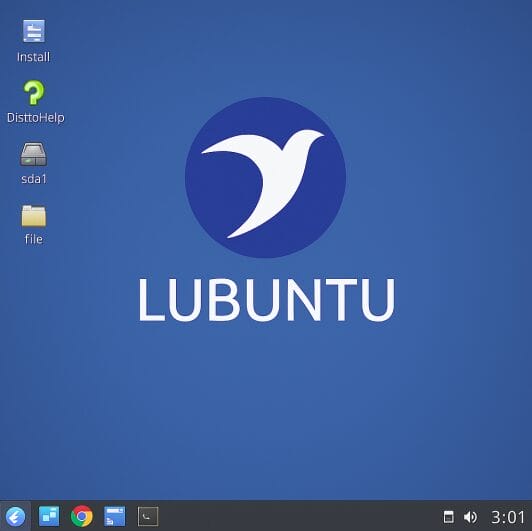Image resolution: width=532 pixels, height=531 pixels.
Task: Open the terminal launcher in the panel
Action: pyautogui.click(x=148, y=516)
